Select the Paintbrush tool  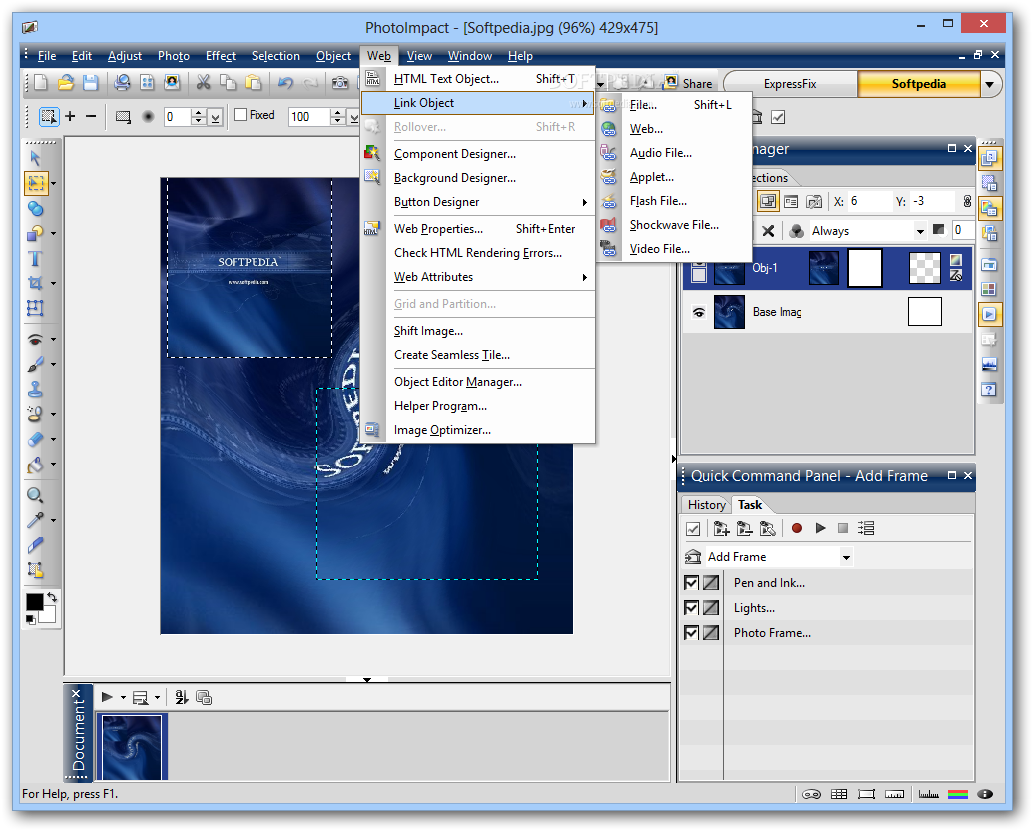click(36, 364)
